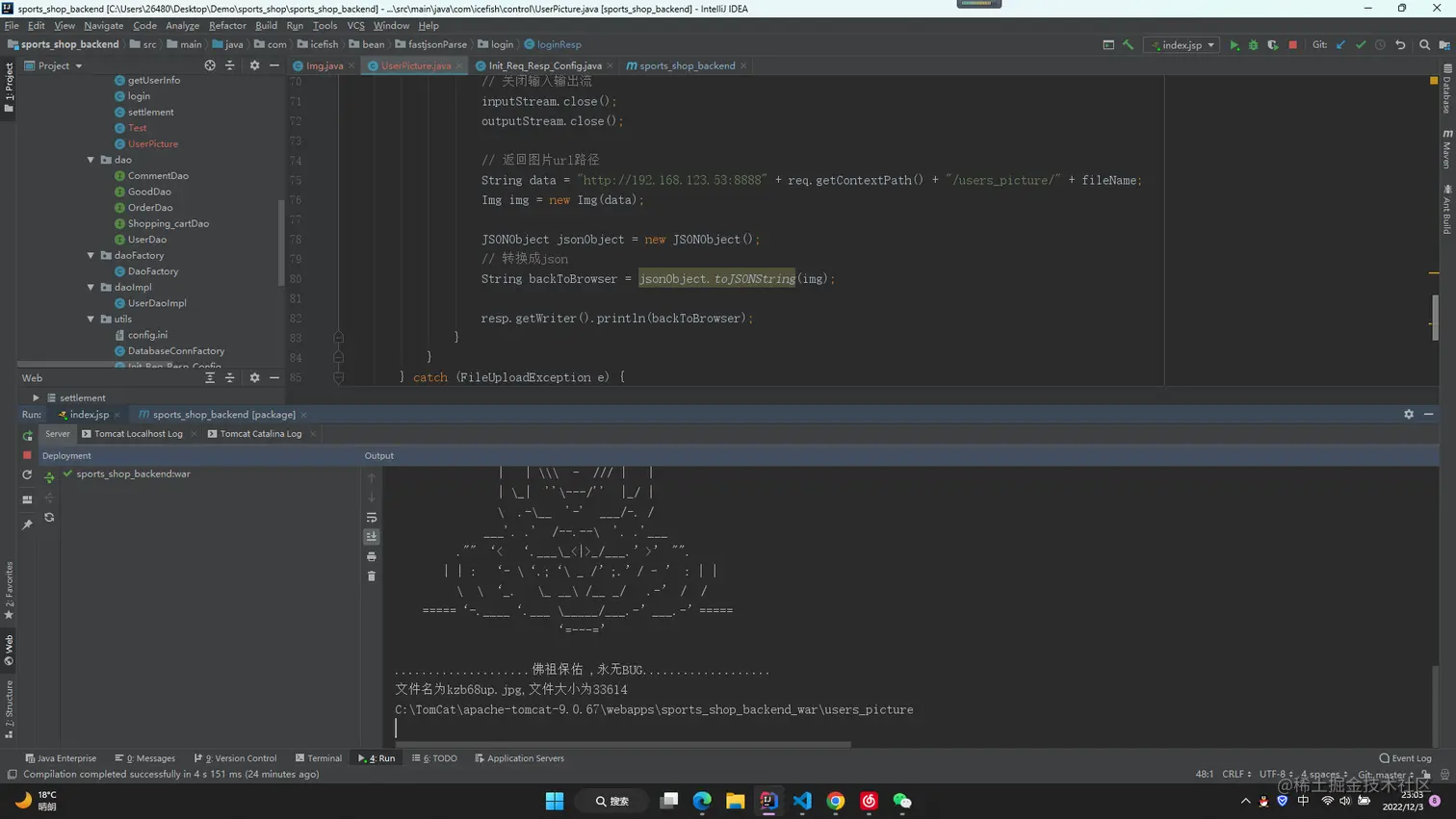Refresh deployment status icon

pyautogui.click(x=49, y=518)
